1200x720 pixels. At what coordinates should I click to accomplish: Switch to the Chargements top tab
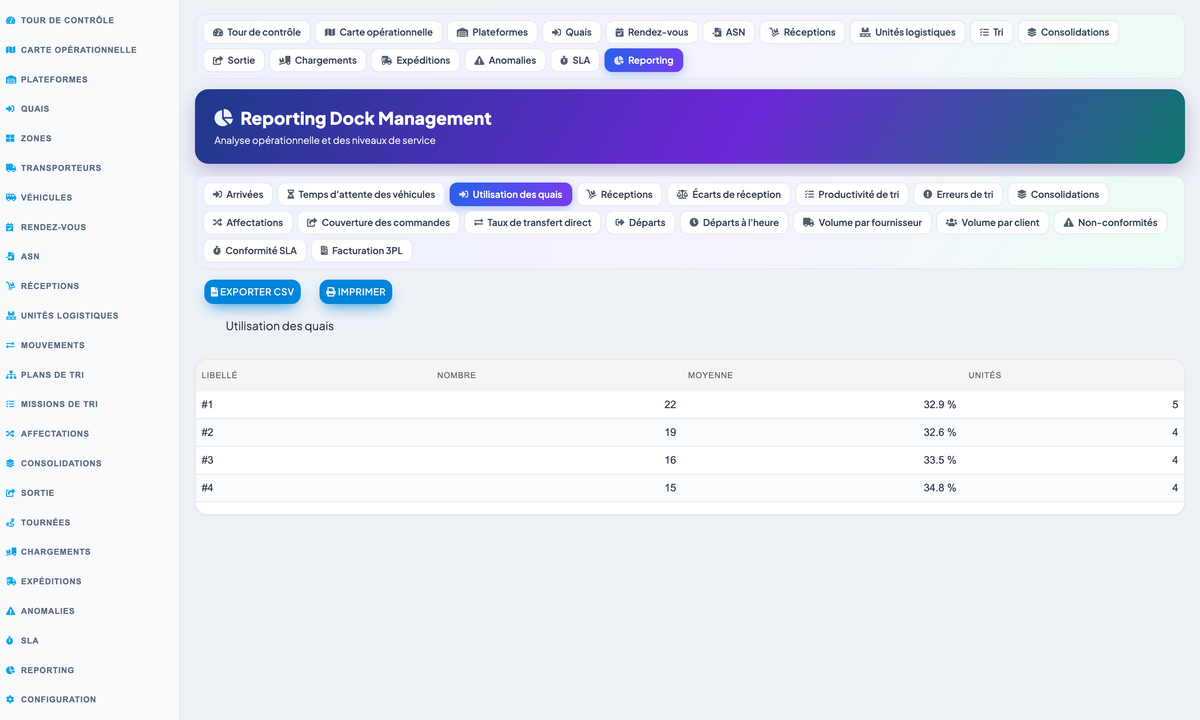(318, 60)
